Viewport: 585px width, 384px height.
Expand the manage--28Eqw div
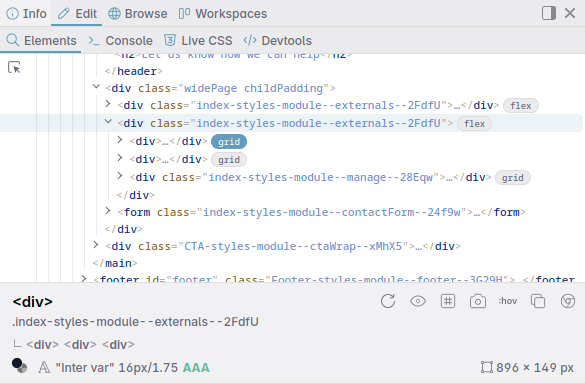click(120, 175)
